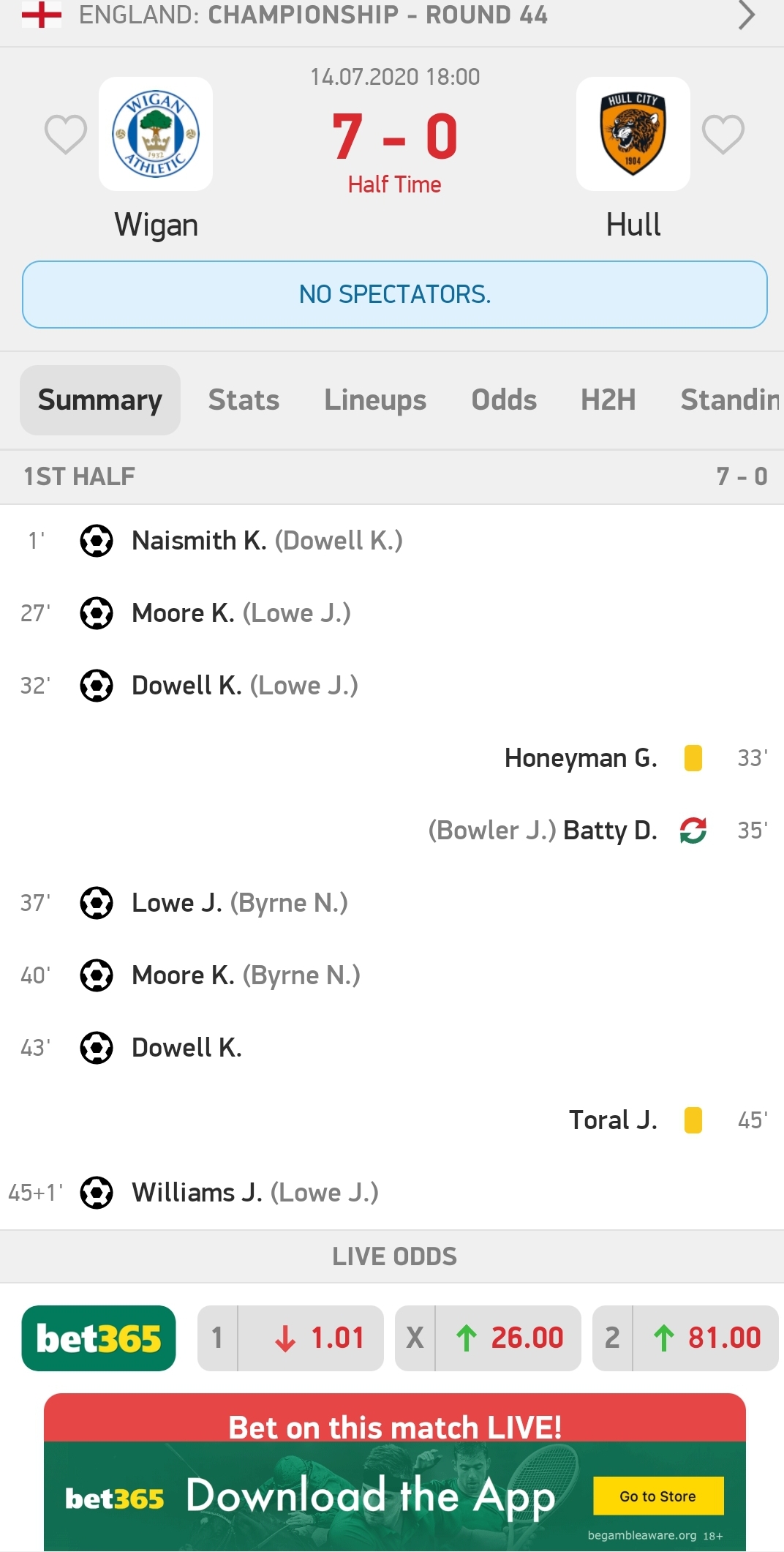This screenshot has height=1552, width=784.
Task: Tap goal icon for Naismith K. 1' goal
Action: point(97,541)
